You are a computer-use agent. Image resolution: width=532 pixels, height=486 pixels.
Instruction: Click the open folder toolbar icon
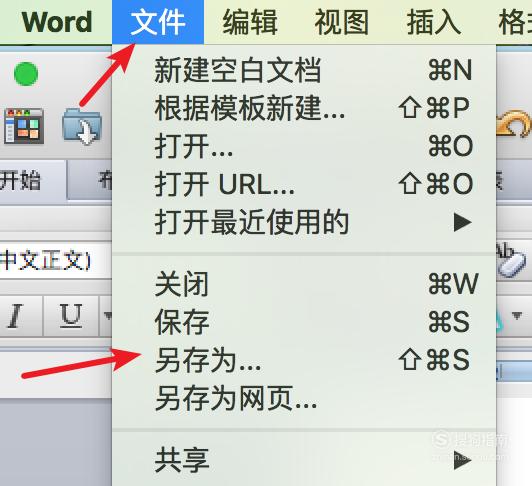[82, 126]
